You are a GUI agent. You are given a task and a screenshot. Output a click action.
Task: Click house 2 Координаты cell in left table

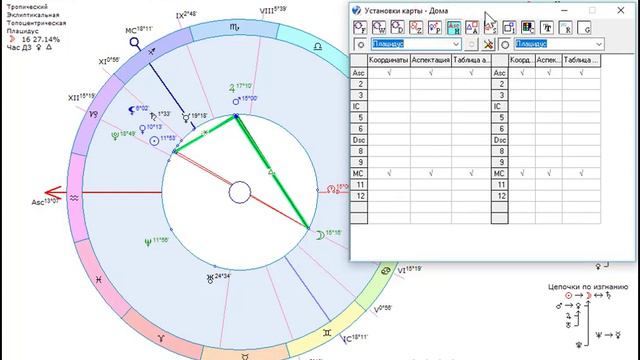point(389,84)
